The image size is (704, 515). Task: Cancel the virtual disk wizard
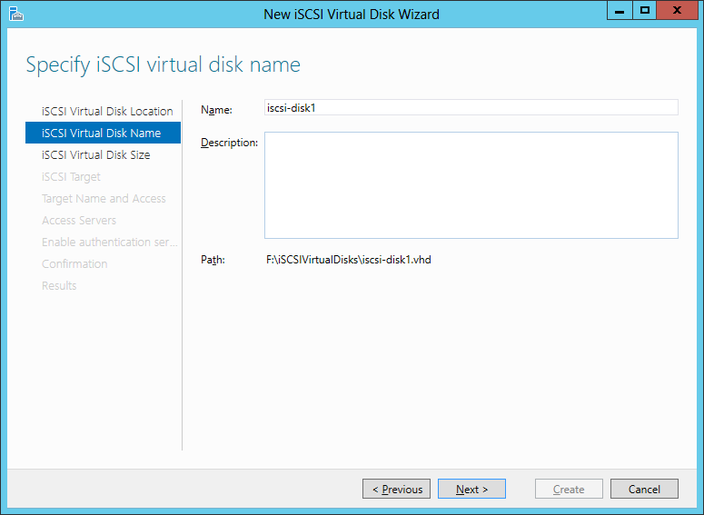pyautogui.click(x=644, y=489)
